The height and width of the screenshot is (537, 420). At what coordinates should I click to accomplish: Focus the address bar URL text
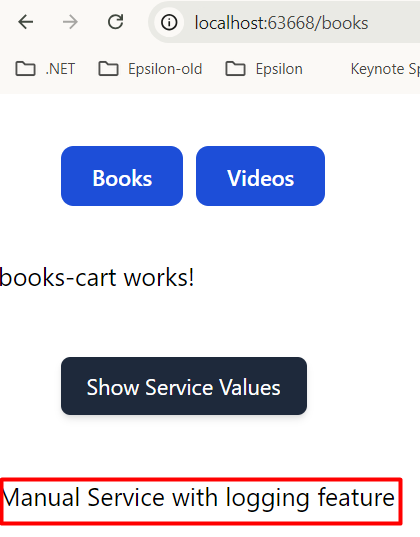coord(281,23)
